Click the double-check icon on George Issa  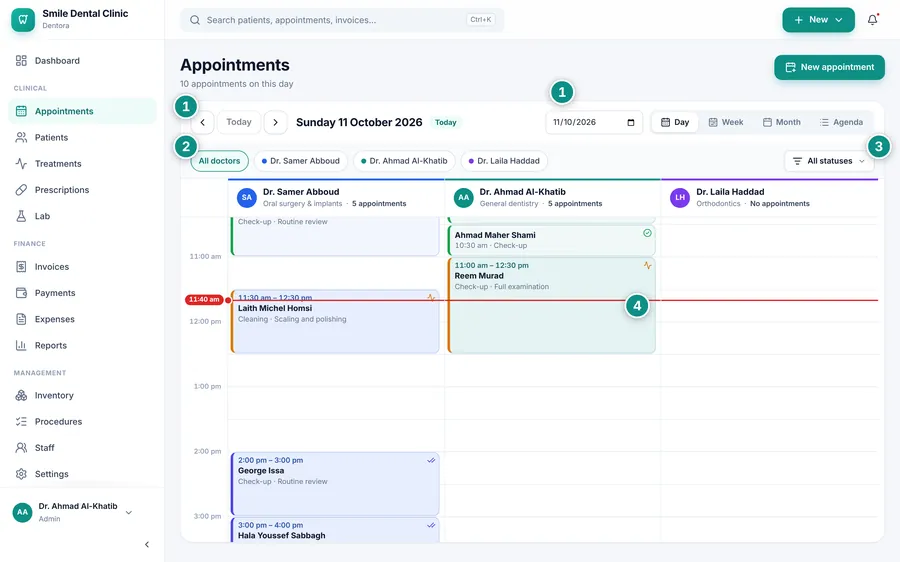point(431,460)
